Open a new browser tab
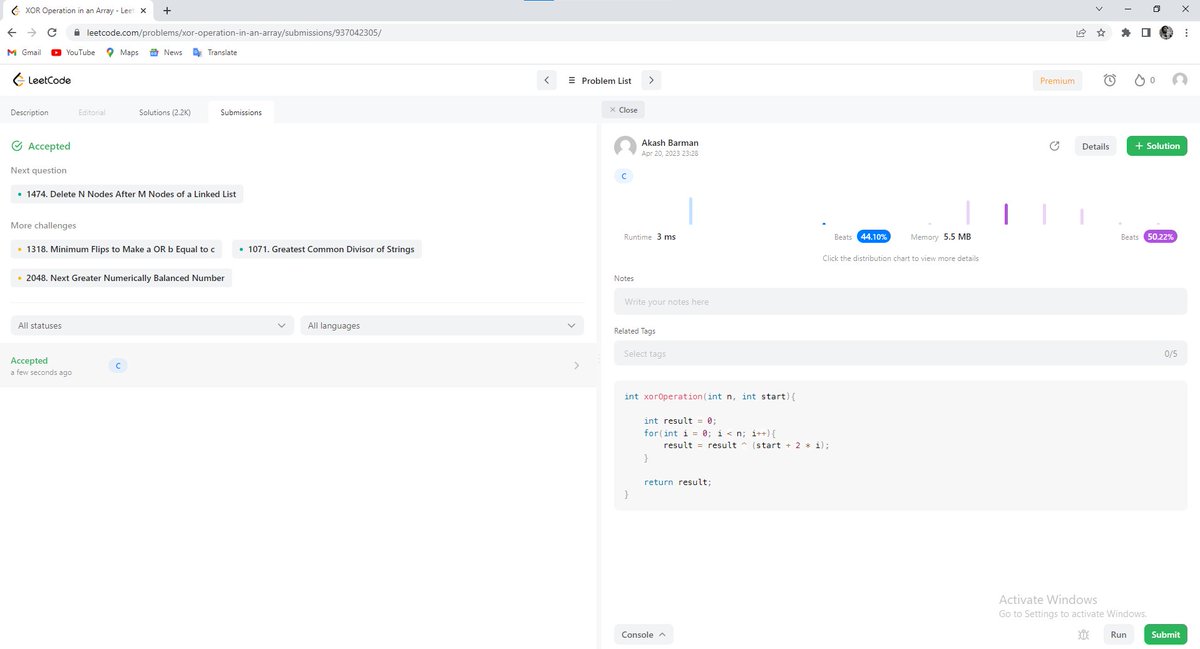1200x649 pixels. coord(166,10)
